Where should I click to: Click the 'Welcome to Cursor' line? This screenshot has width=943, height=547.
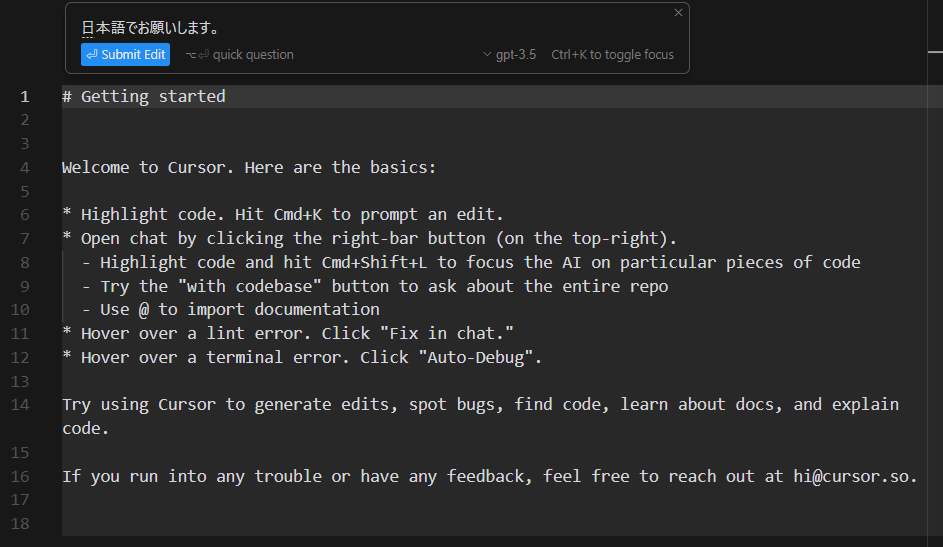point(250,167)
